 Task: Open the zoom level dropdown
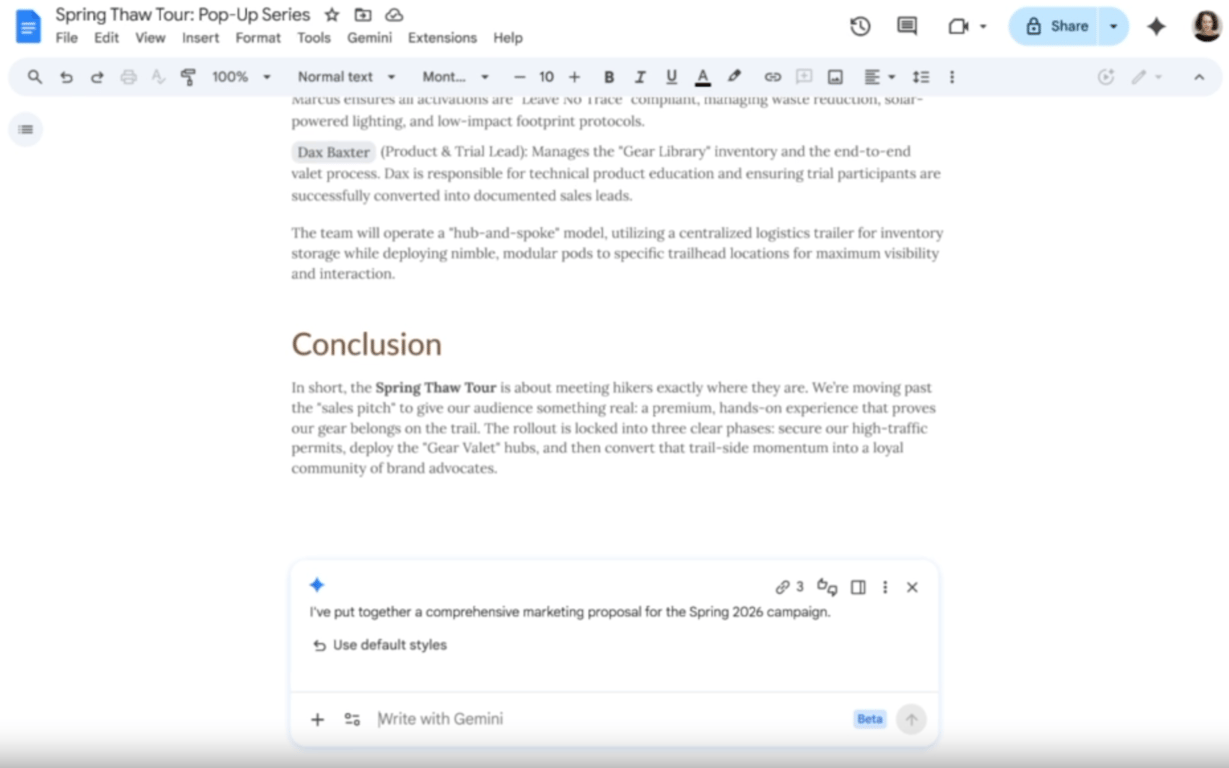[x=266, y=76]
